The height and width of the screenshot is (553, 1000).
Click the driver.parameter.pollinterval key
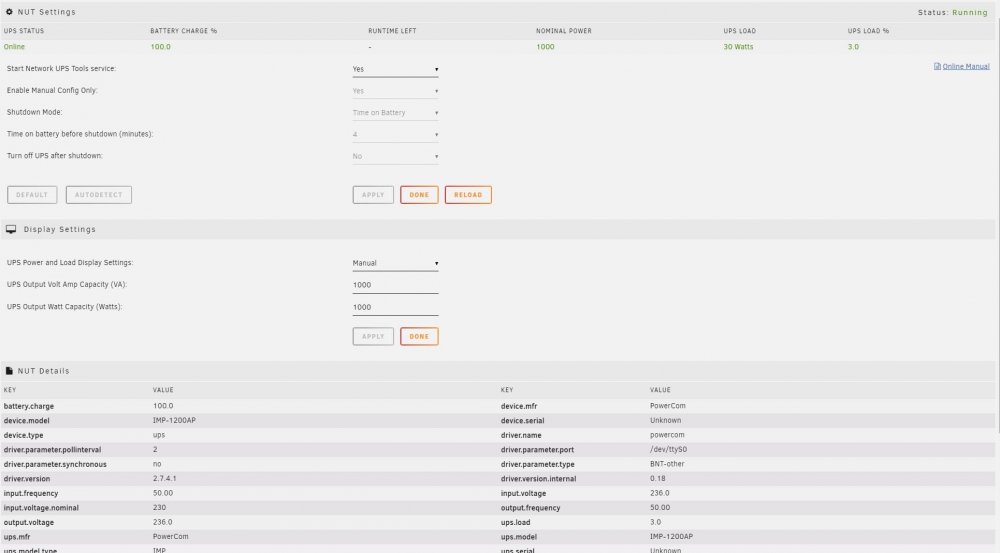tap(52, 450)
